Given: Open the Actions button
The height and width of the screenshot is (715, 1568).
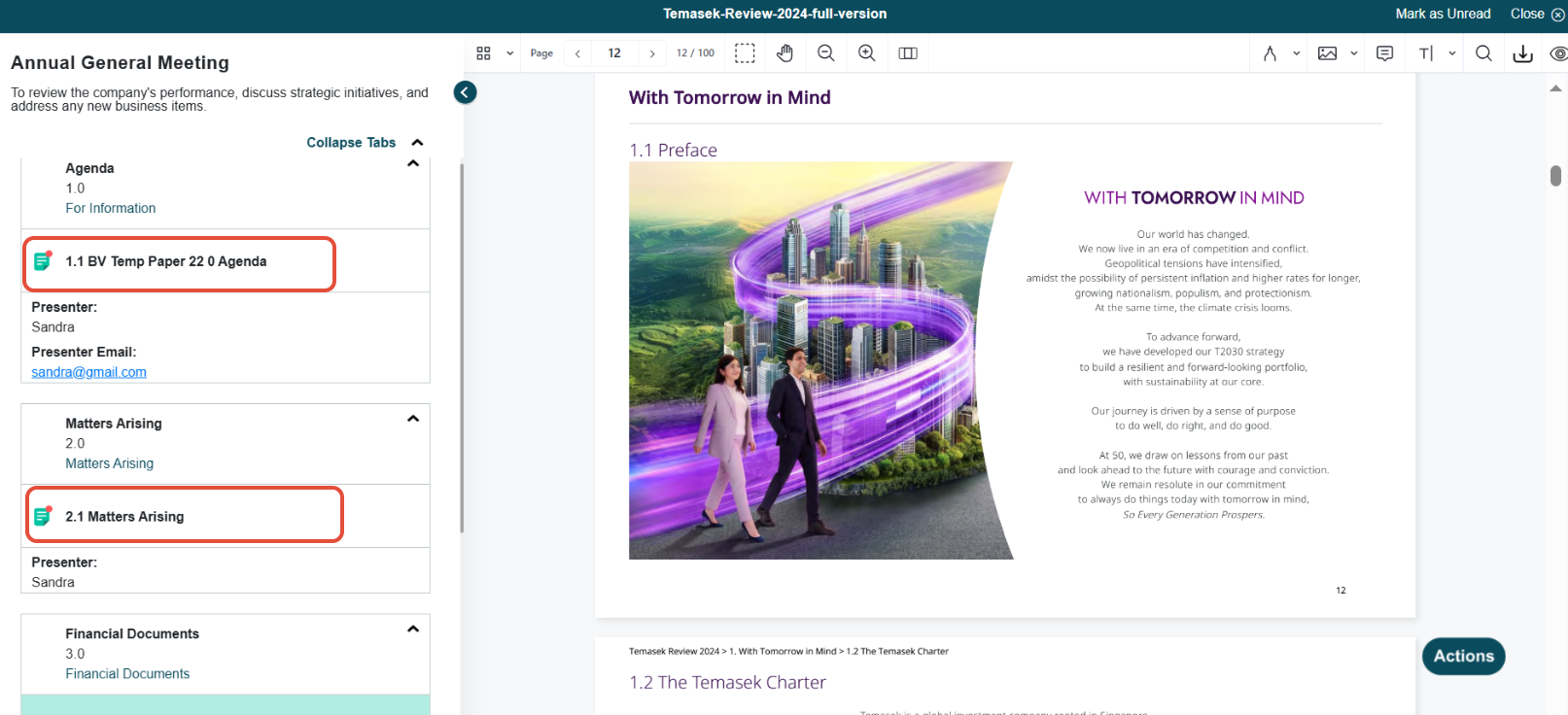Looking at the screenshot, I should 1463,656.
